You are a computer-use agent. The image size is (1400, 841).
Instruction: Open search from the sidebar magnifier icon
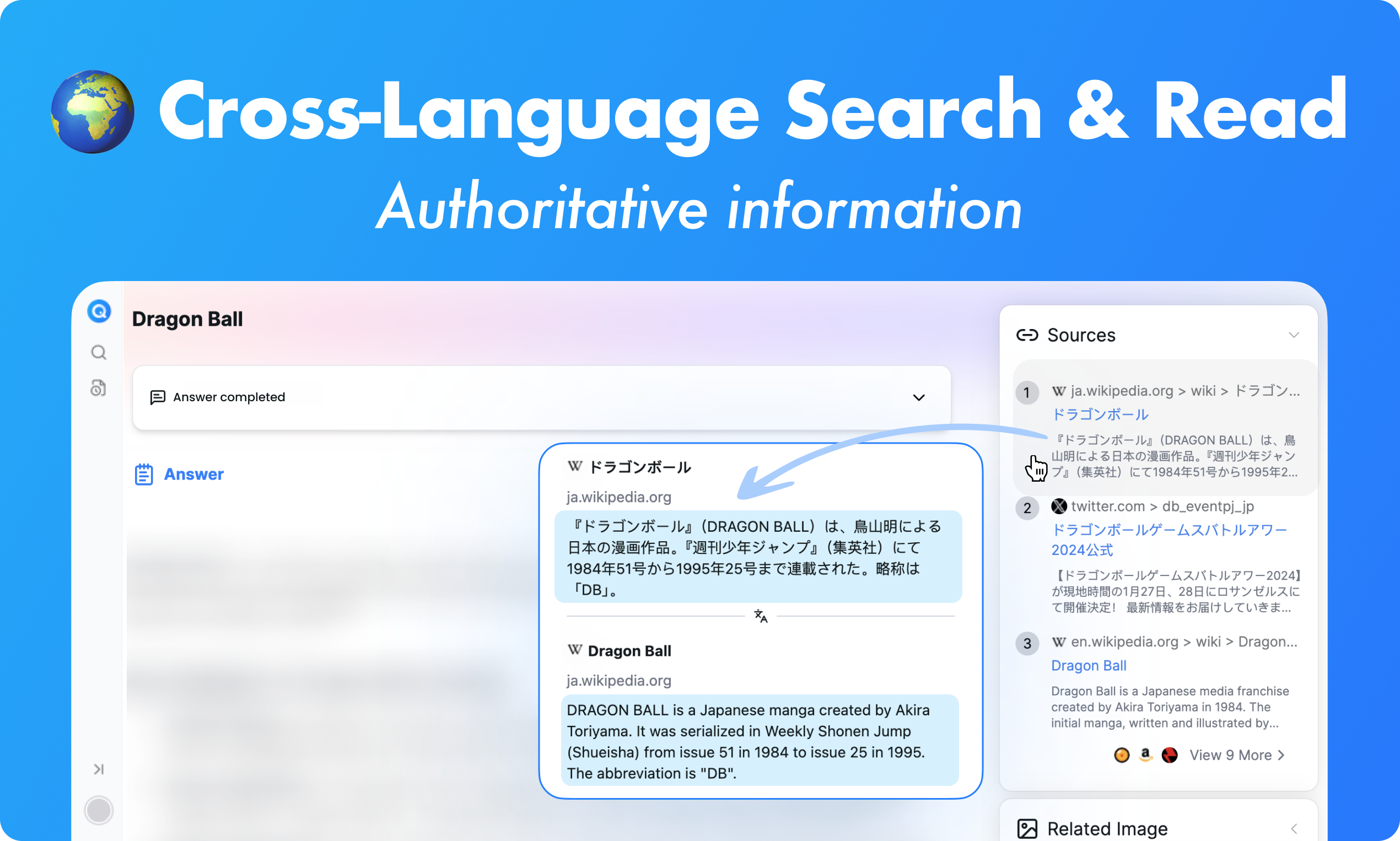(99, 353)
